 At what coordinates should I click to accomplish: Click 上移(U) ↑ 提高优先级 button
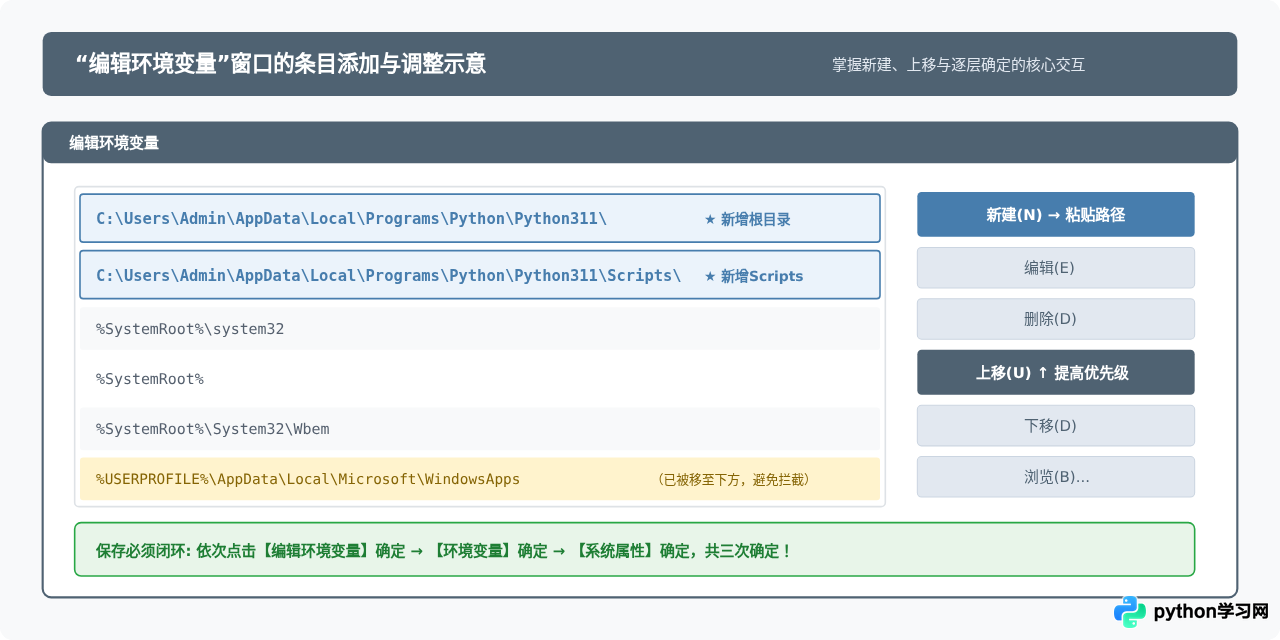[1055, 372]
